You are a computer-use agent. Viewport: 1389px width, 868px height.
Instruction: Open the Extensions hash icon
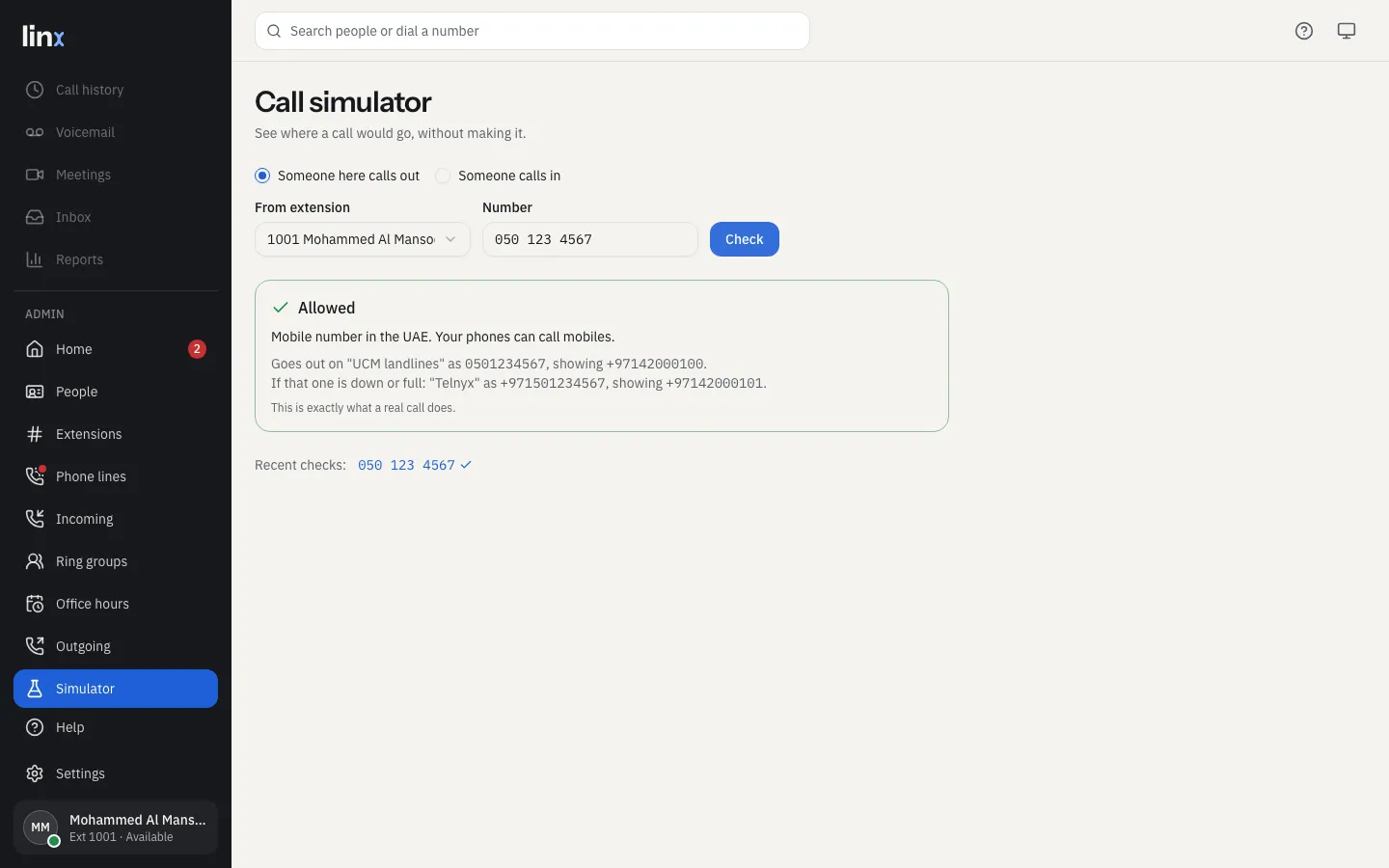click(35, 434)
